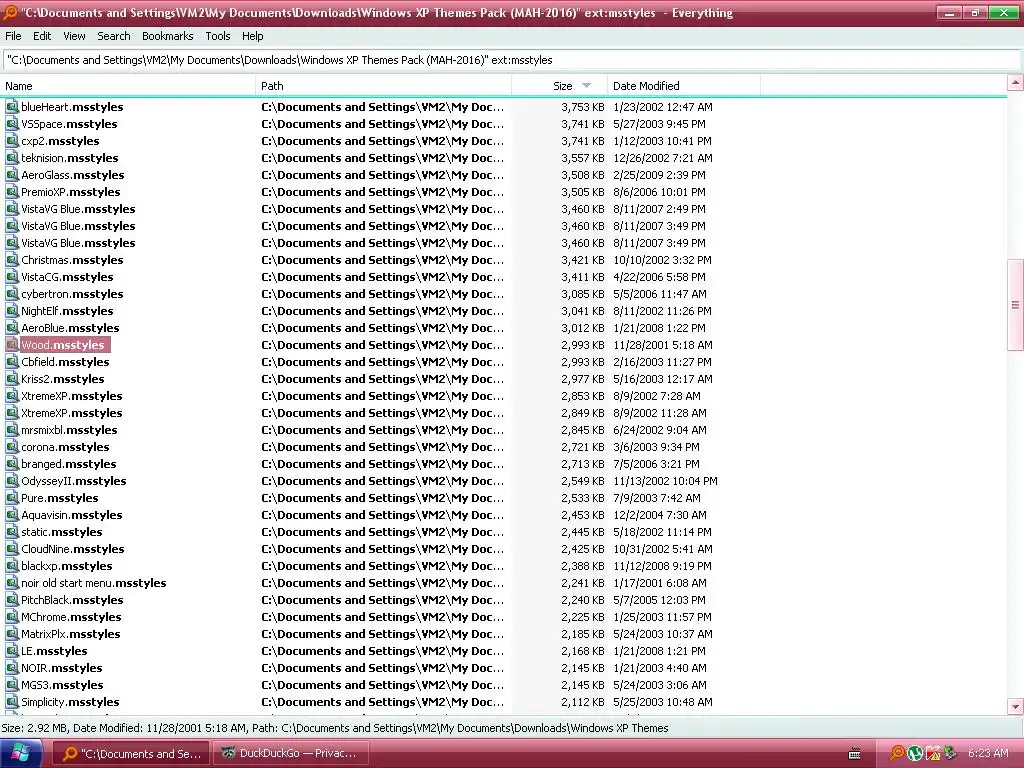Open the Windows Start button

click(21, 753)
